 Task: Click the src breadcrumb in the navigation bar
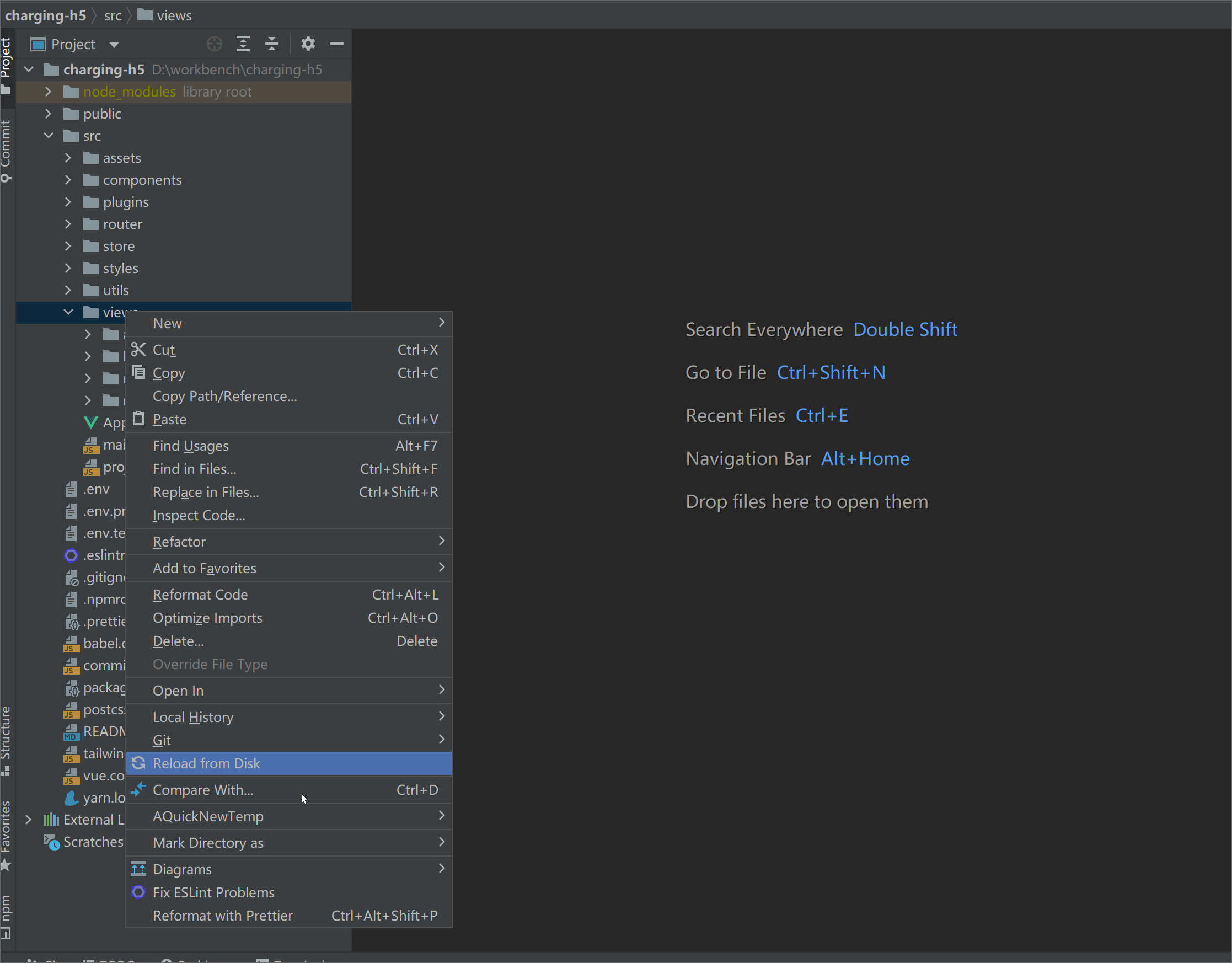(x=113, y=15)
